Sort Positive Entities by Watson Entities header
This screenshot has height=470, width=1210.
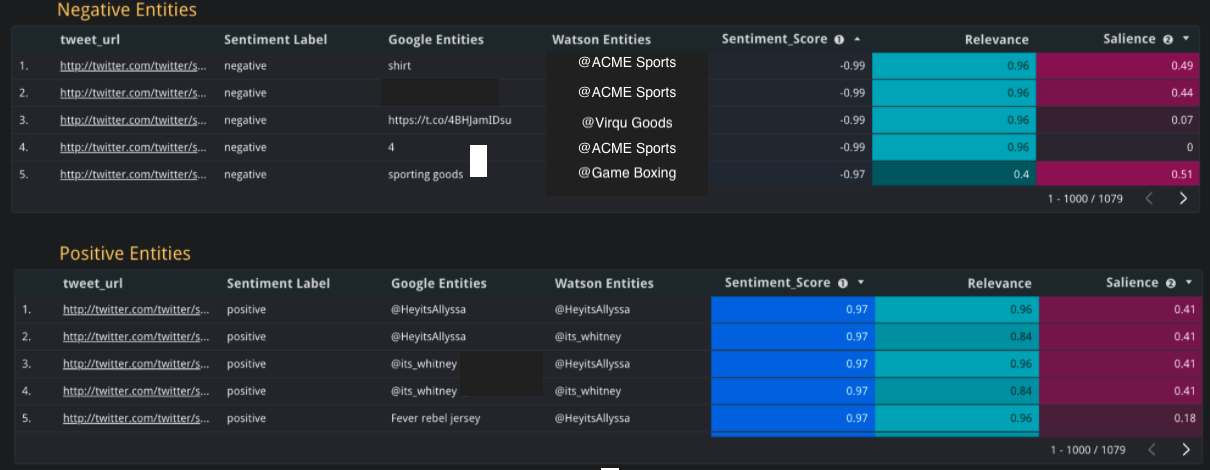pyautogui.click(x=604, y=283)
